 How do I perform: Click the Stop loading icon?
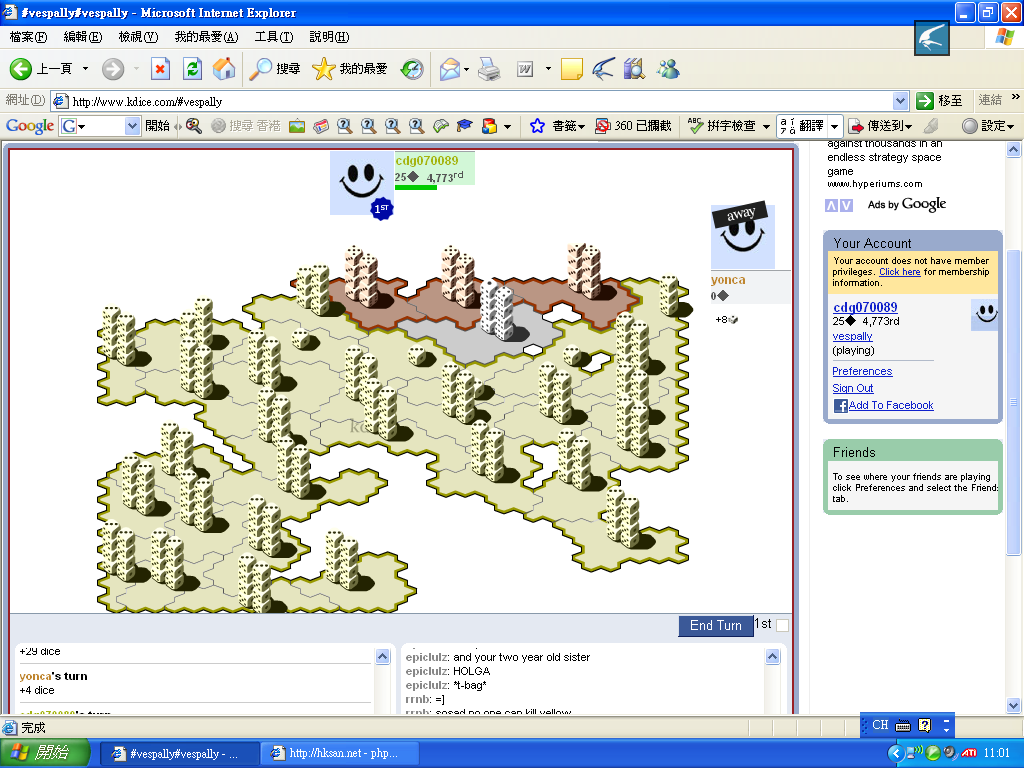[160, 69]
